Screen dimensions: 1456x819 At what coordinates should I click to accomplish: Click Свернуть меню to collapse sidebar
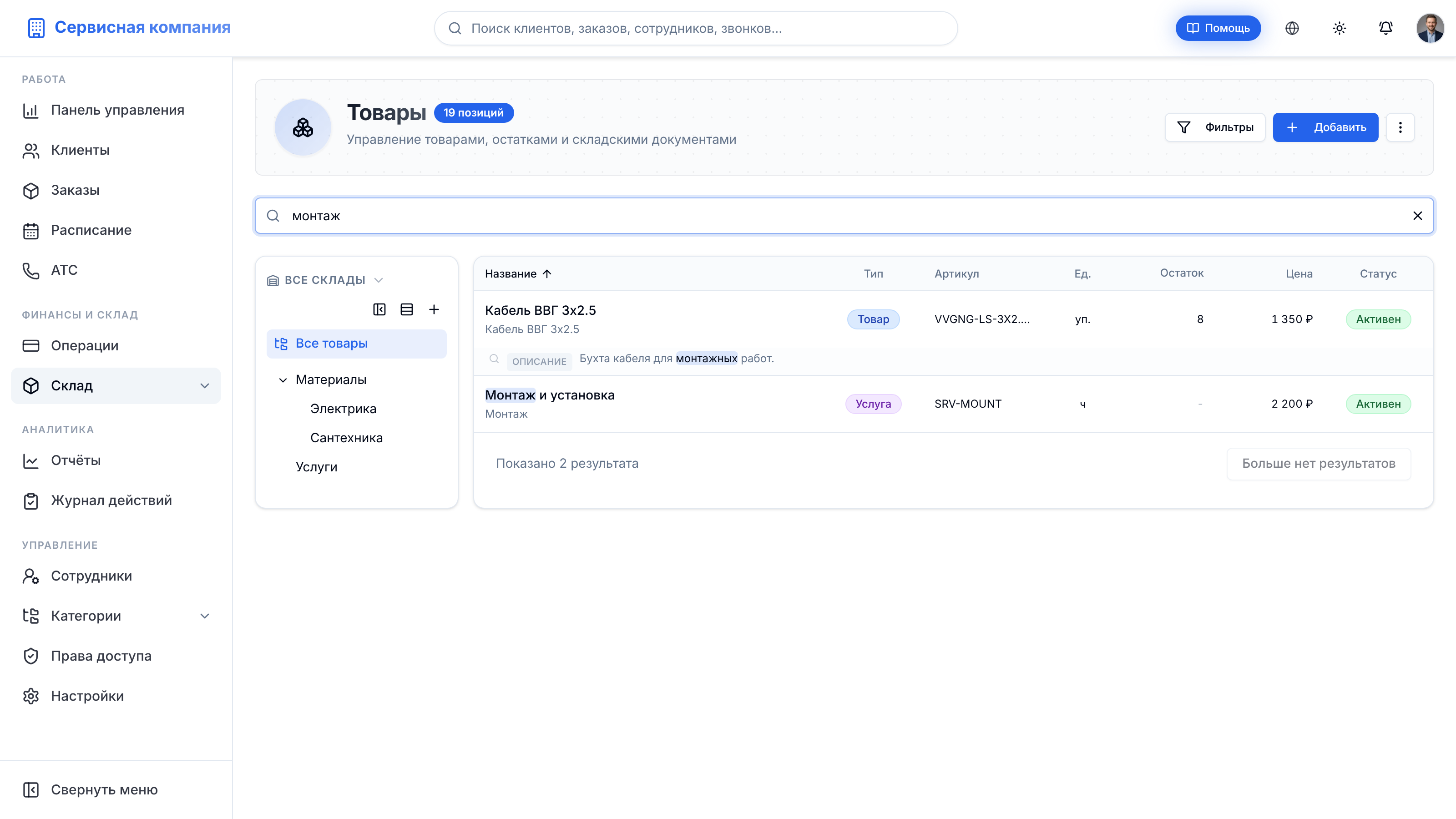coord(116,790)
